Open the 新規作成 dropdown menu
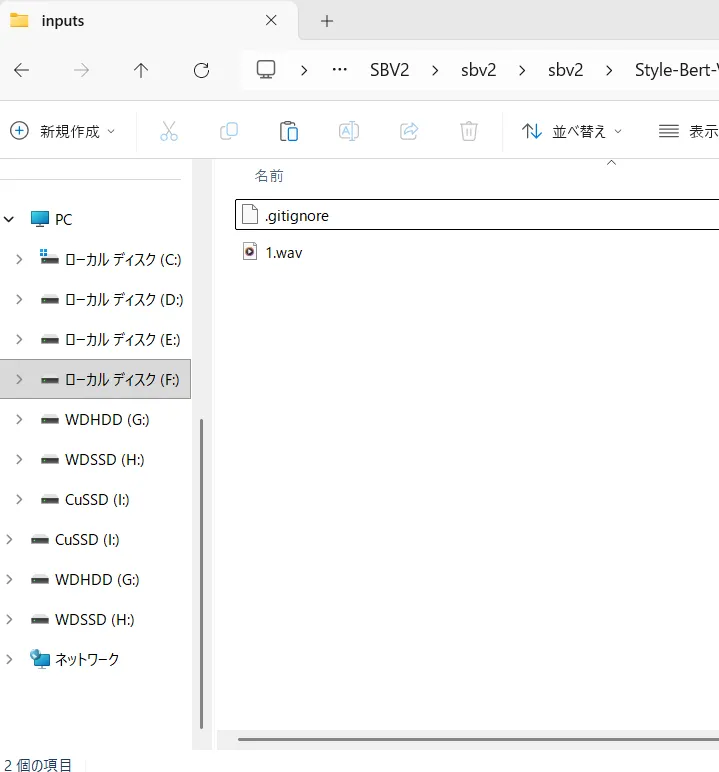The width and height of the screenshot is (719, 772). click(63, 131)
